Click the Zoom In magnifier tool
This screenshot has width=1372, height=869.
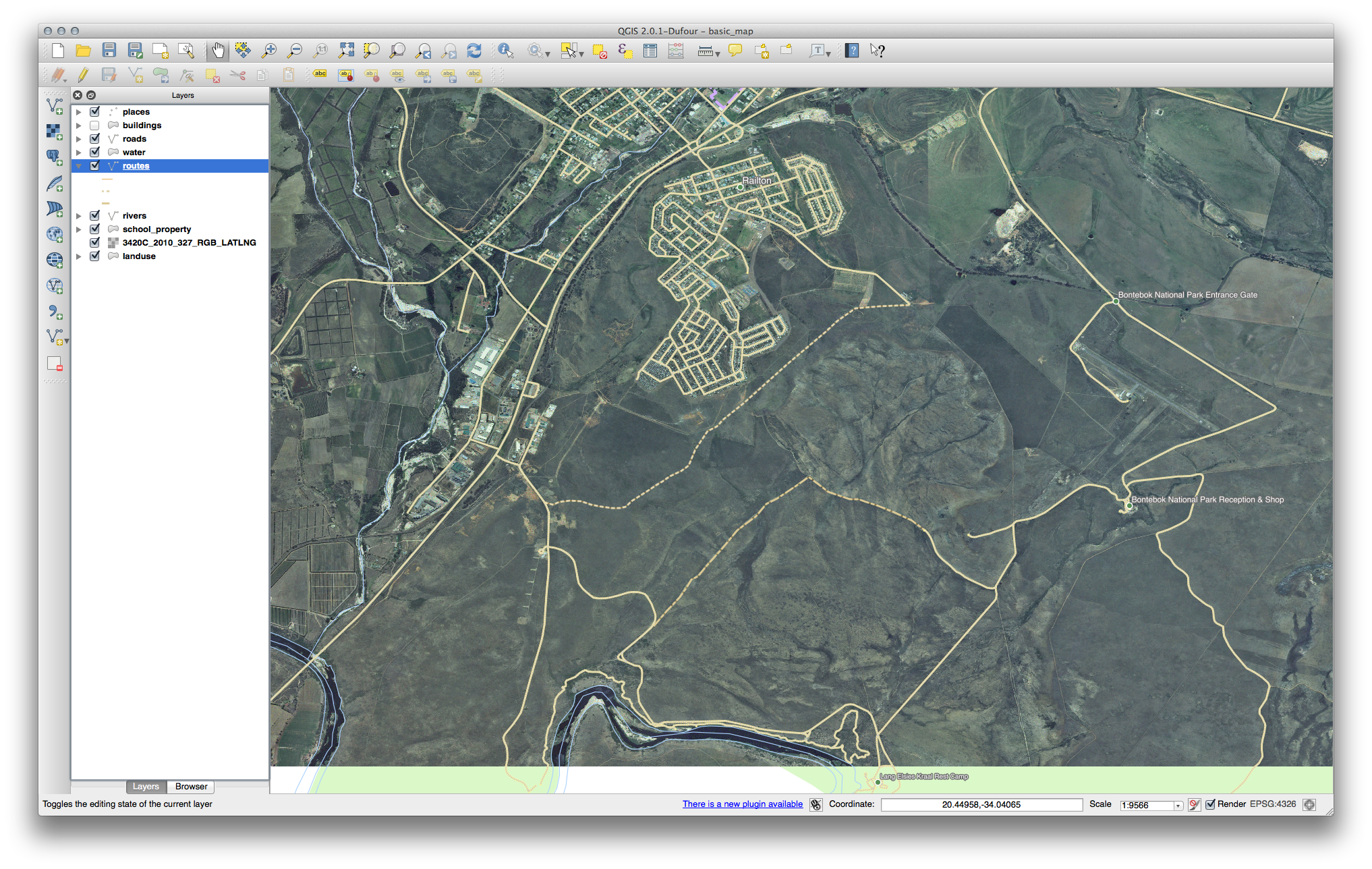point(269,51)
